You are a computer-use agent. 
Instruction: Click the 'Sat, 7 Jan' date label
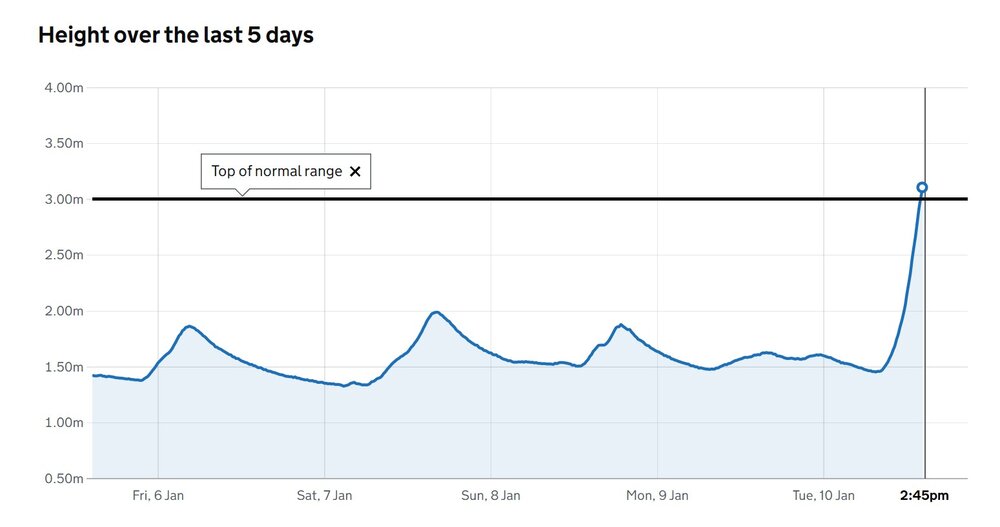pos(325,495)
